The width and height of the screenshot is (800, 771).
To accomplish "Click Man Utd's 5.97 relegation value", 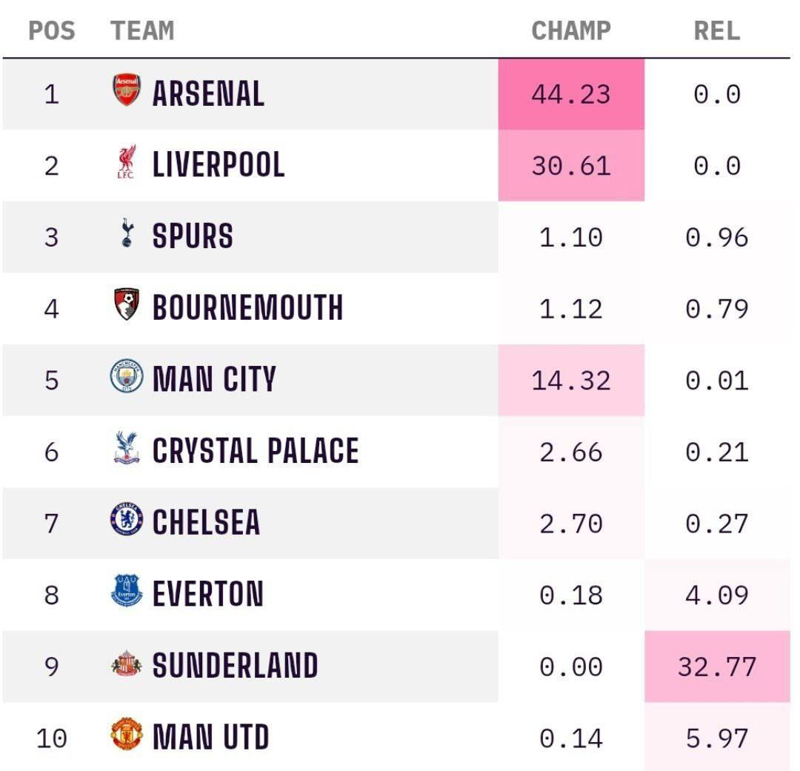I will [717, 738].
